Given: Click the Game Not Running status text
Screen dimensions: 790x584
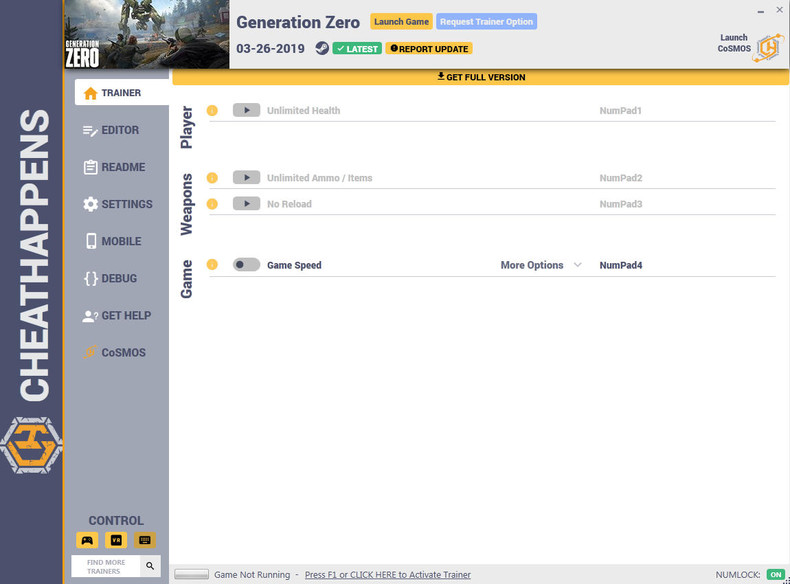Looking at the screenshot, I should 252,574.
